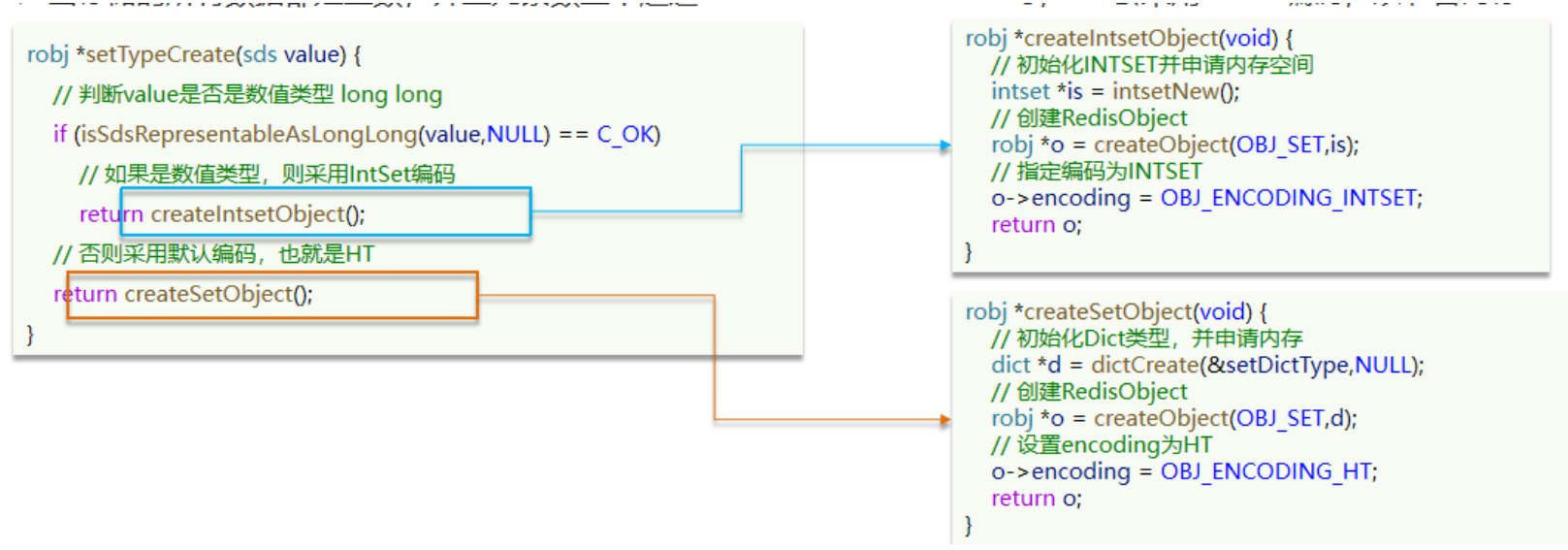1568x550 pixels.
Task: Select the OBJ_ENCODING_INTSET assignment line
Action: [1206, 198]
